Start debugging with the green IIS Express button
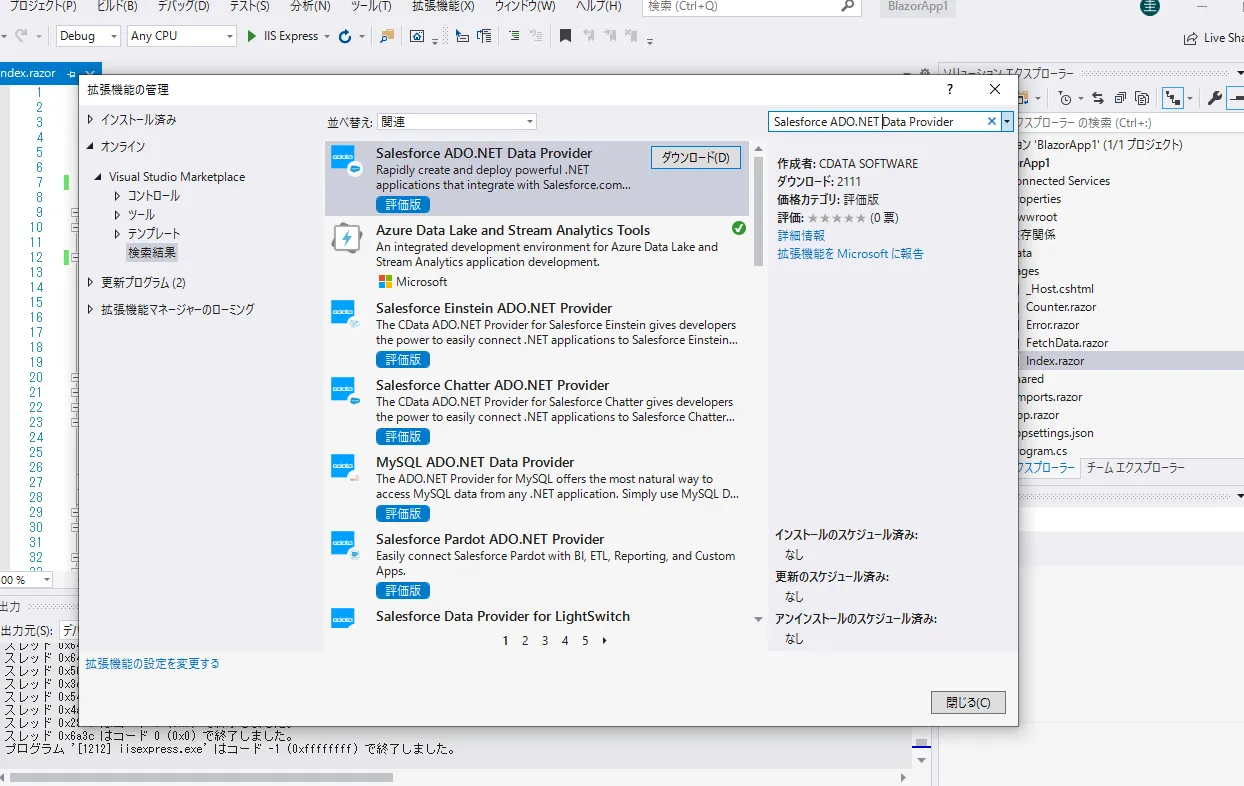Image resolution: width=1244 pixels, height=786 pixels. [x=252, y=35]
